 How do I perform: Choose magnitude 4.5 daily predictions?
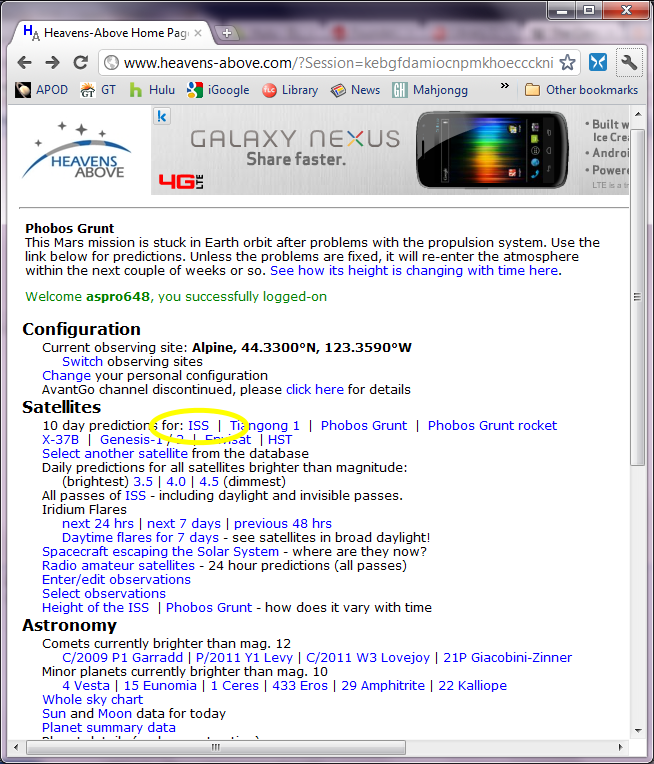point(209,482)
